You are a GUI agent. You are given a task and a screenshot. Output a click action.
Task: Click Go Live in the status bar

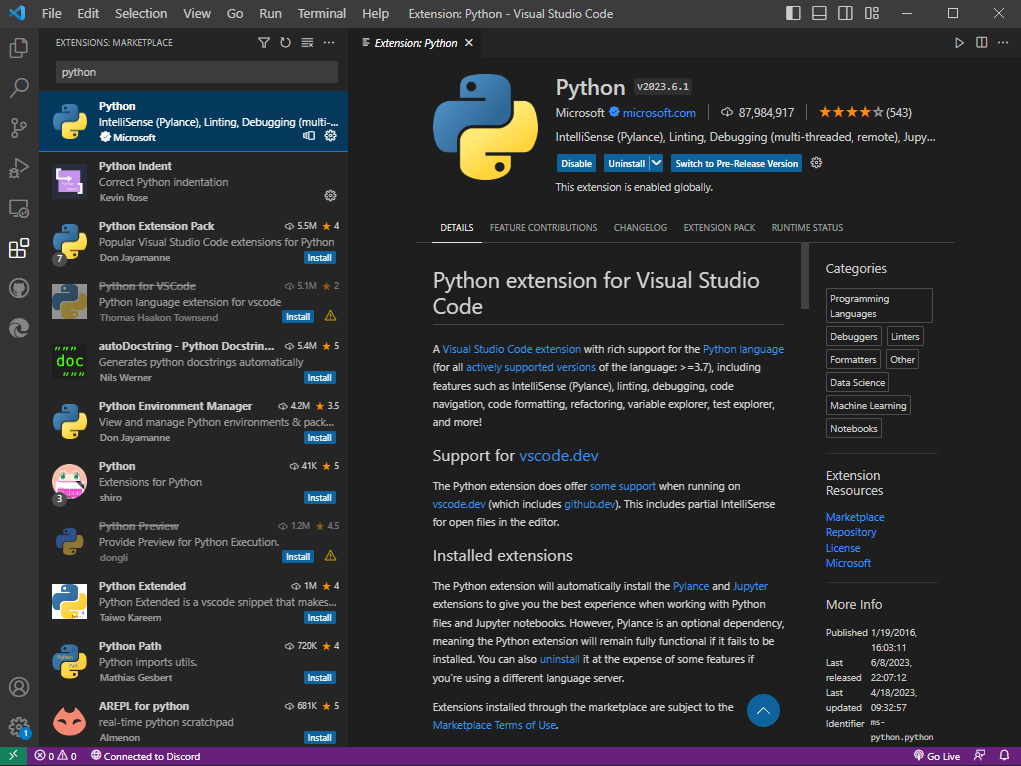tap(936, 756)
